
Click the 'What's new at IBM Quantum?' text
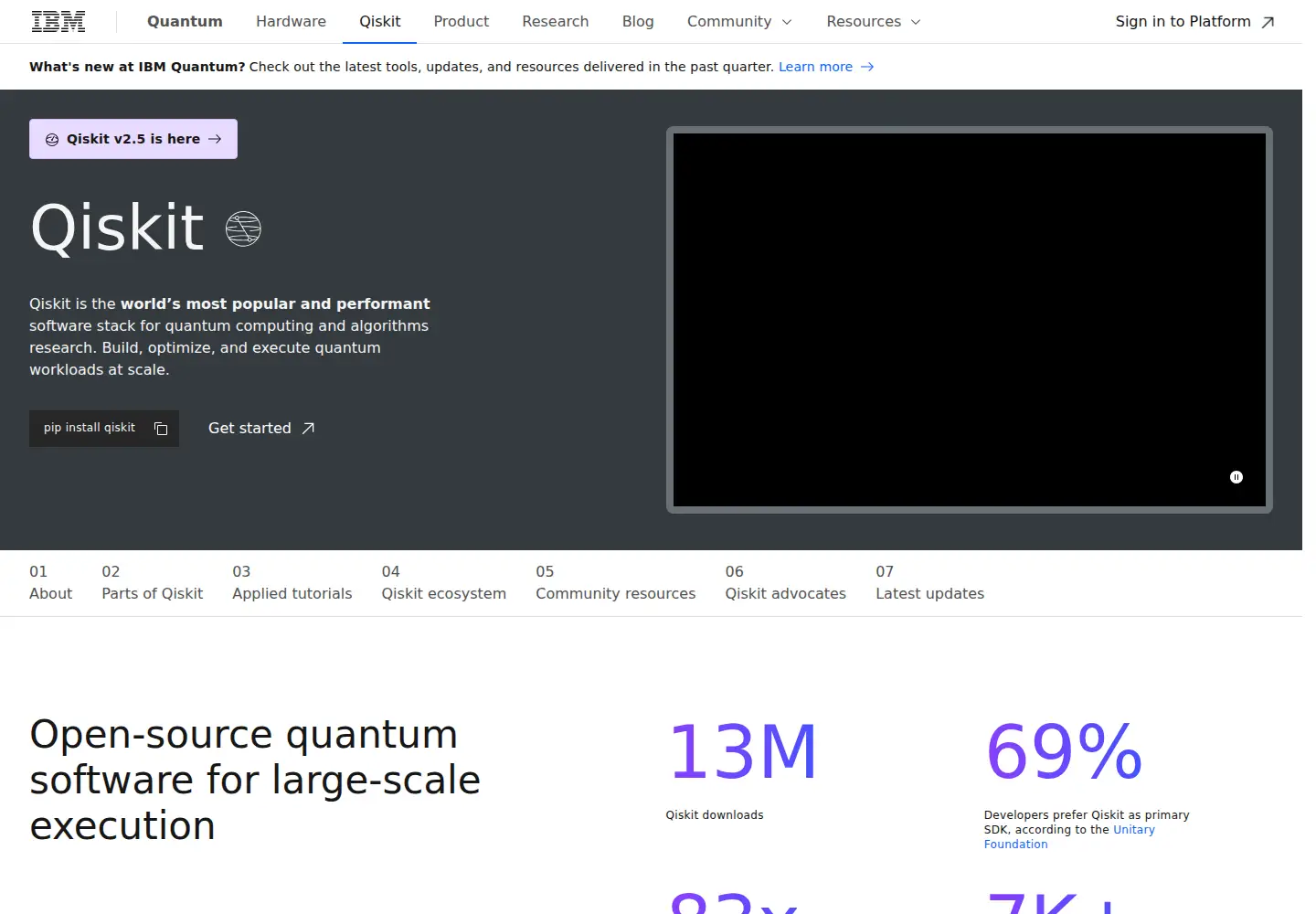pyautogui.click(x=137, y=67)
